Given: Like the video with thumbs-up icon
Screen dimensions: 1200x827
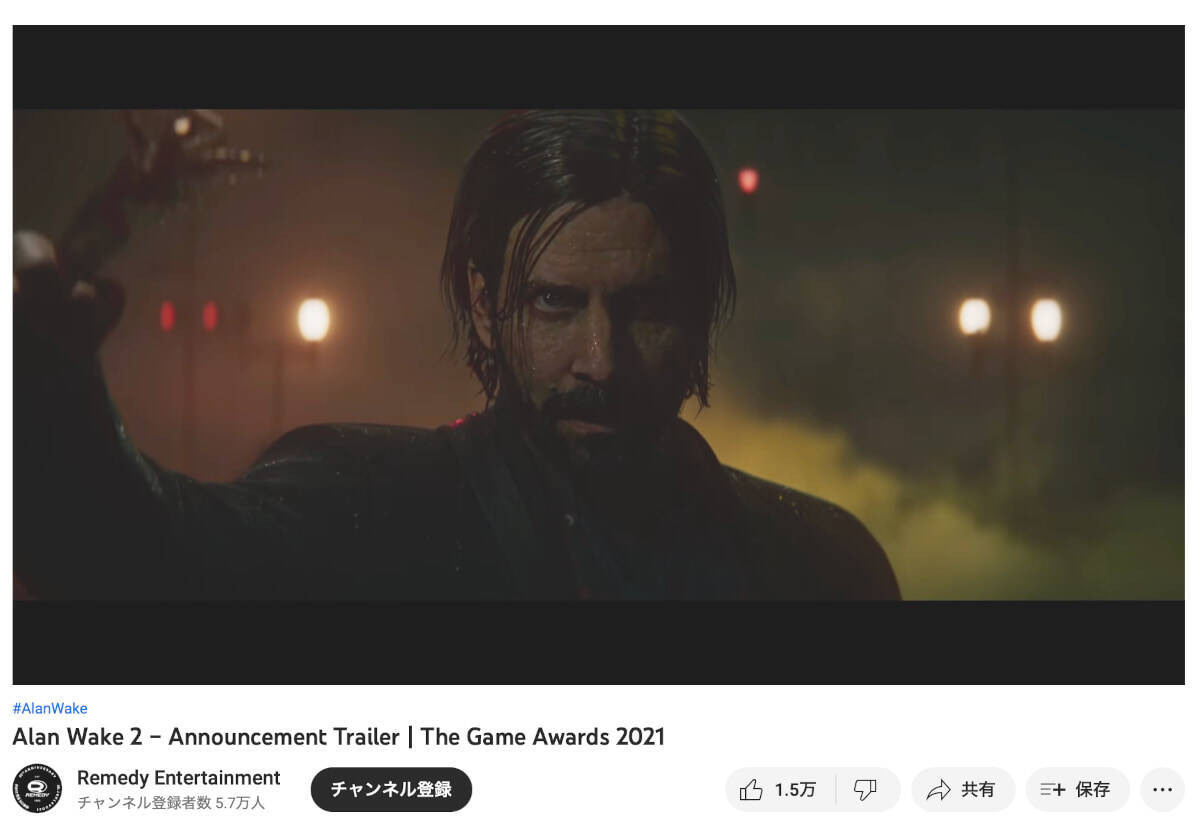Looking at the screenshot, I should 751,790.
